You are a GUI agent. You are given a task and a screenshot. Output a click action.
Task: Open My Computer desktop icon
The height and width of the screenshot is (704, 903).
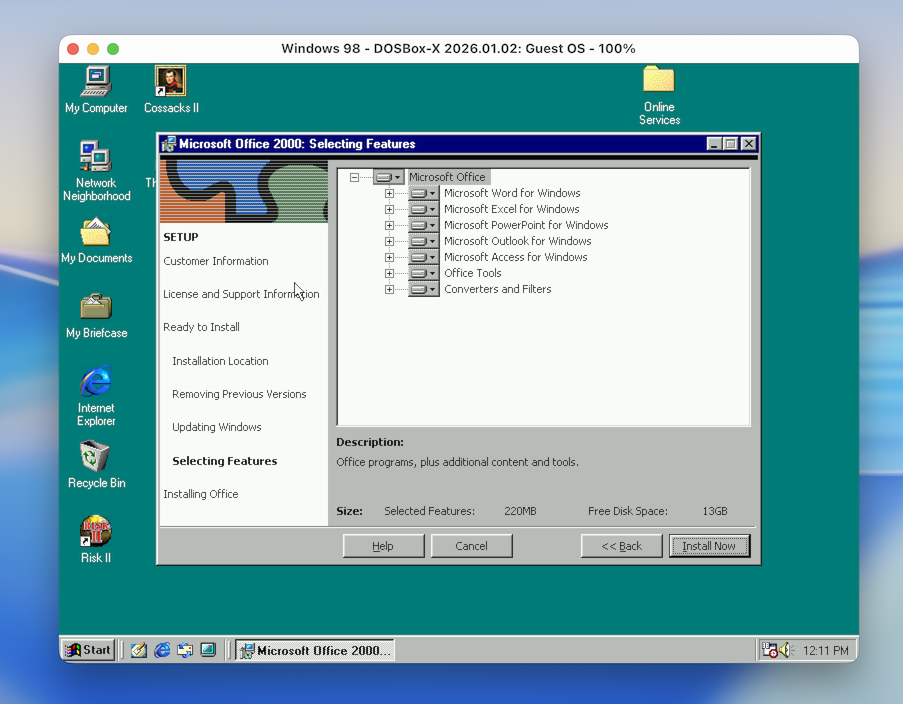pos(96,90)
